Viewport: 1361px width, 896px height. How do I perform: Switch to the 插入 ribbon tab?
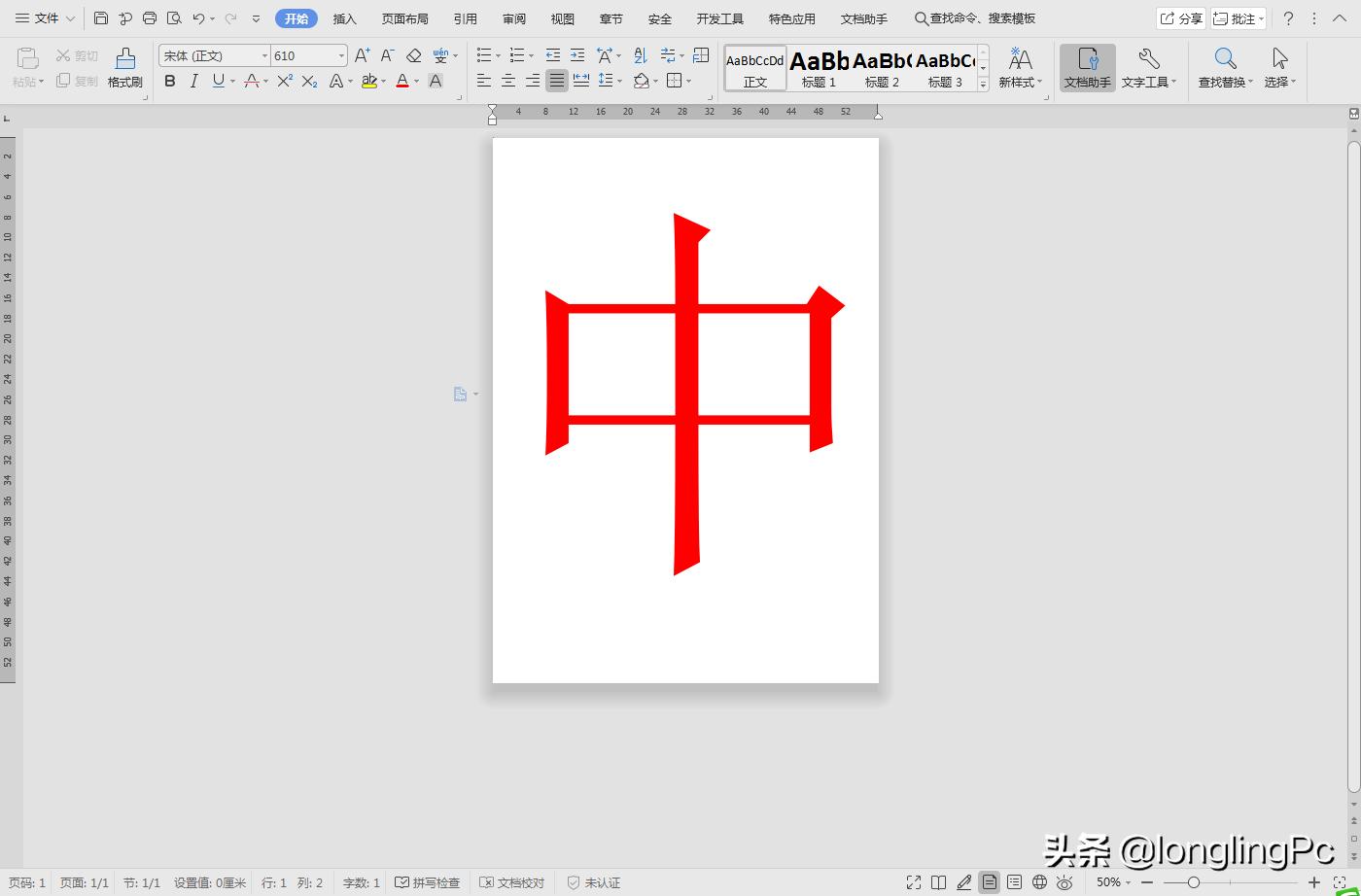344,17
